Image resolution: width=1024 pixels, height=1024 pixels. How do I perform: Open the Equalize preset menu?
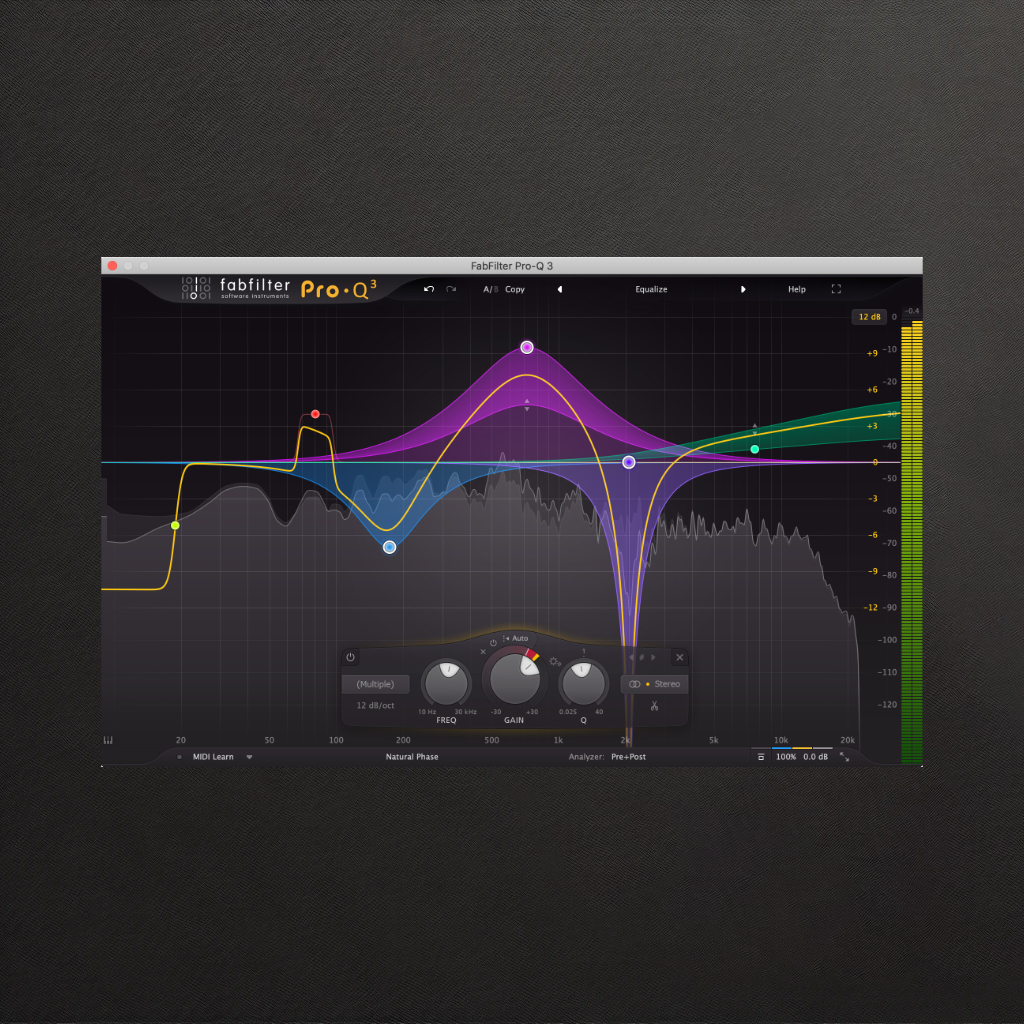tap(651, 289)
